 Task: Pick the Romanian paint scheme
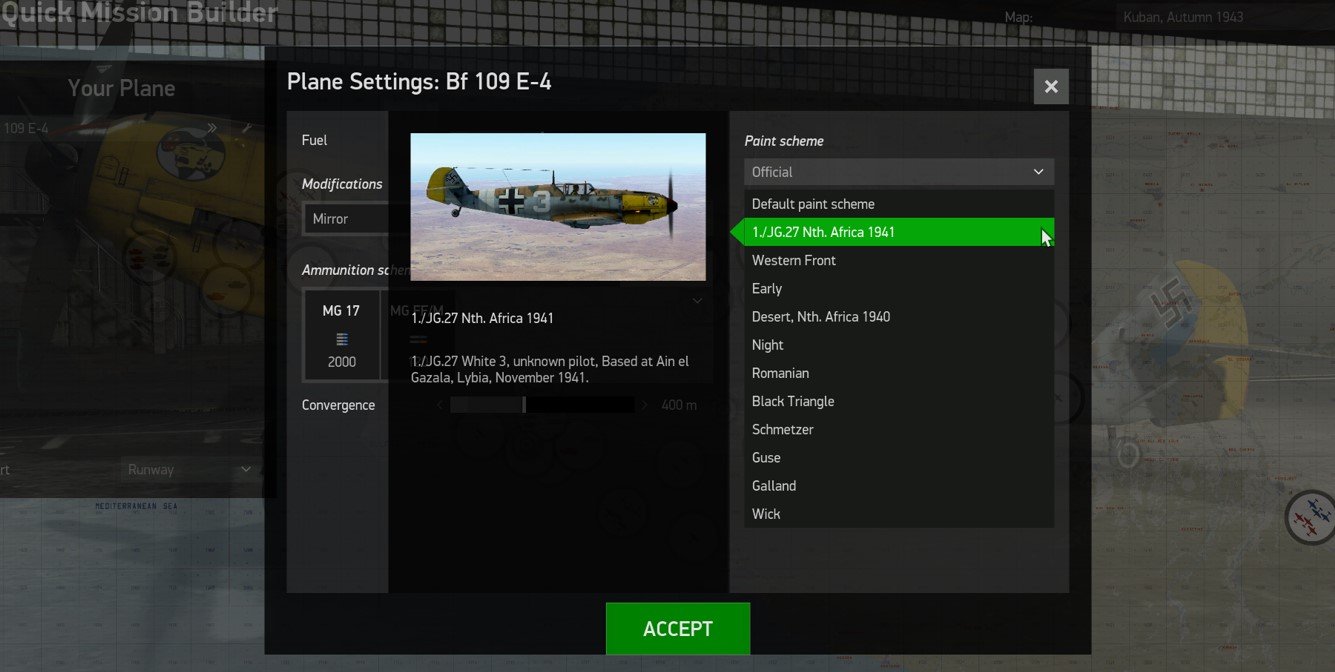[899, 373]
